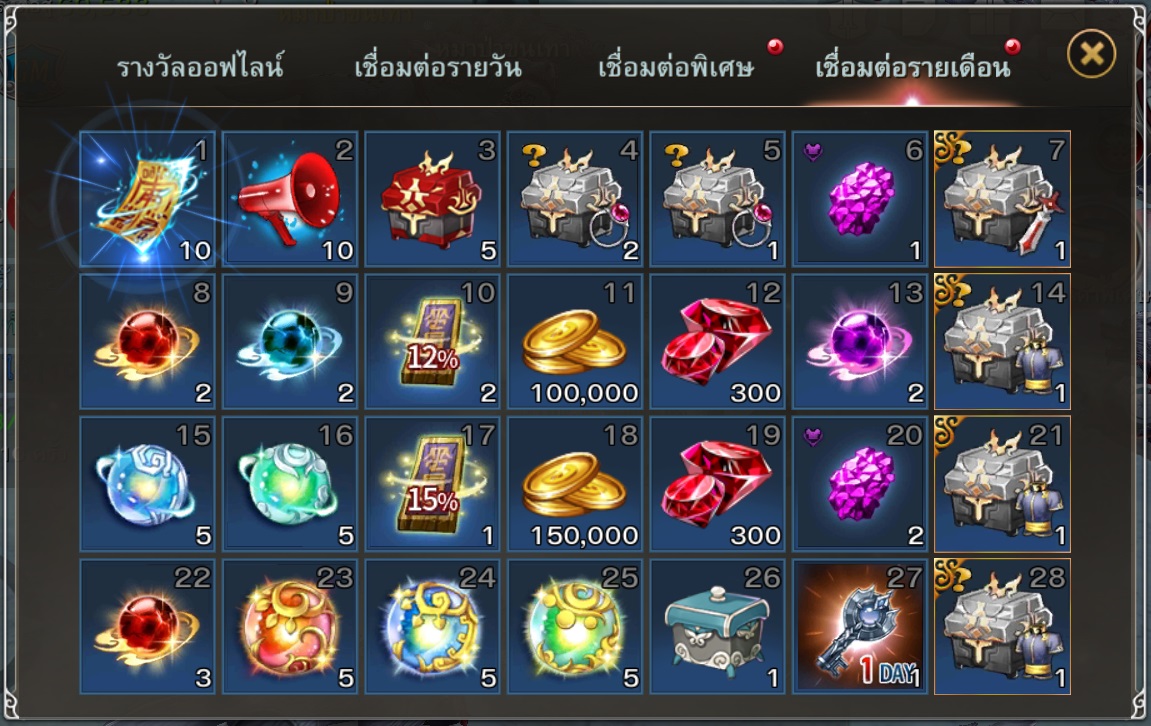Switch to the เชื่อมต่อพิเศษ tab
The height and width of the screenshot is (726, 1151).
[x=675, y=67]
